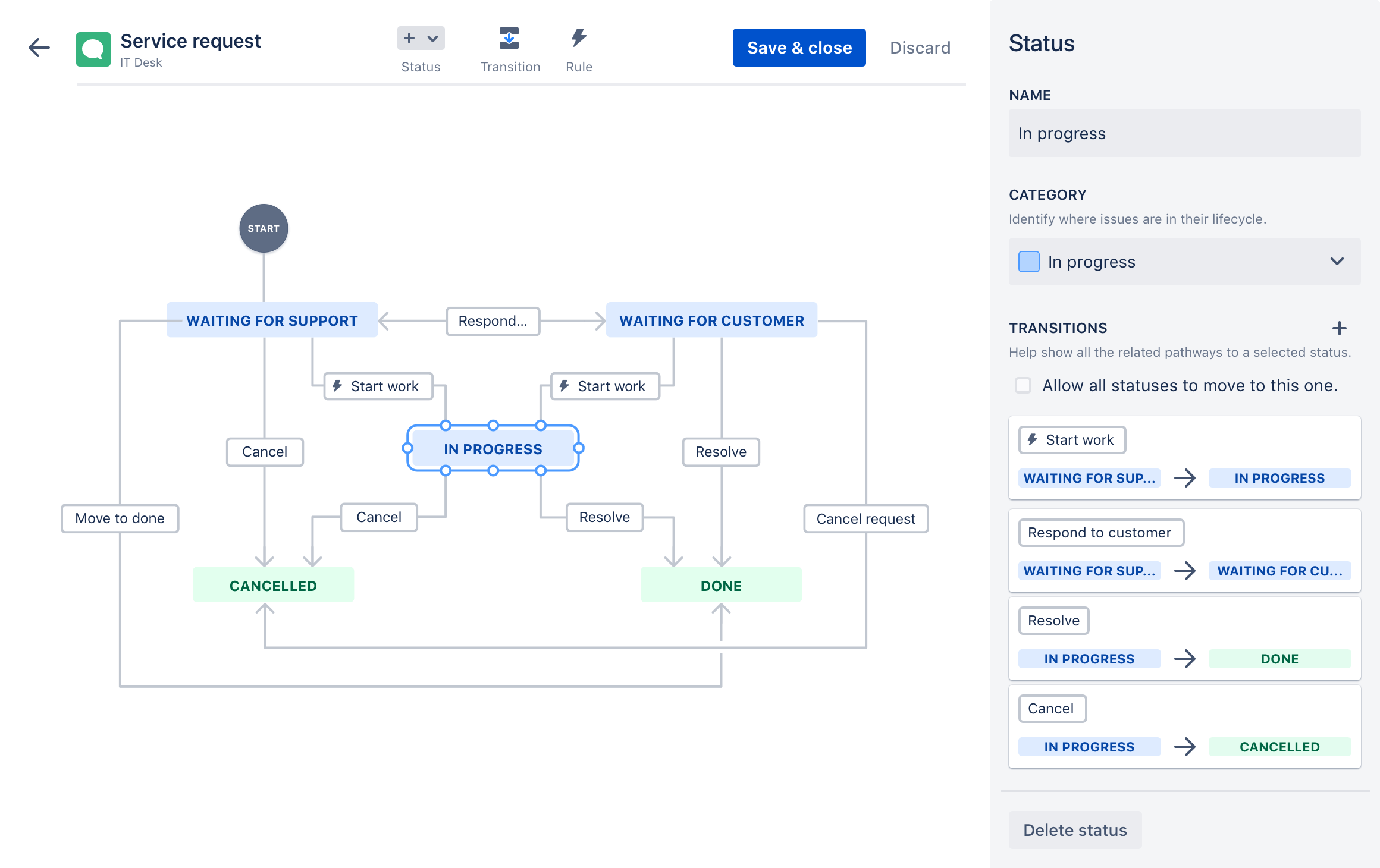Click the plus icon to add transition
Screen dimensions: 1380x868
(1340, 327)
